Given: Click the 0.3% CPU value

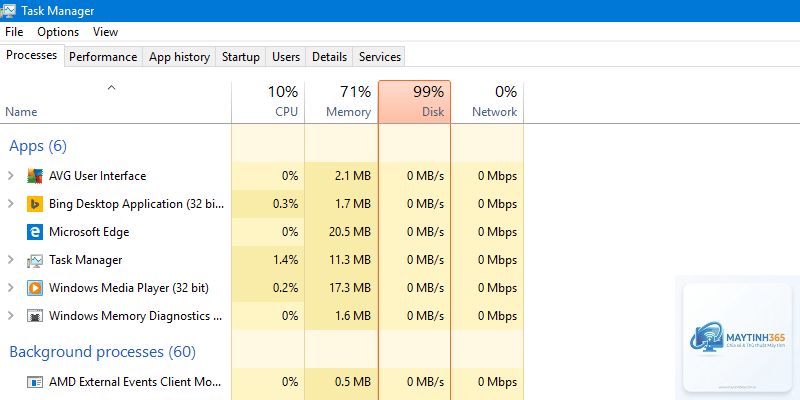Looking at the screenshot, I should 285,204.
